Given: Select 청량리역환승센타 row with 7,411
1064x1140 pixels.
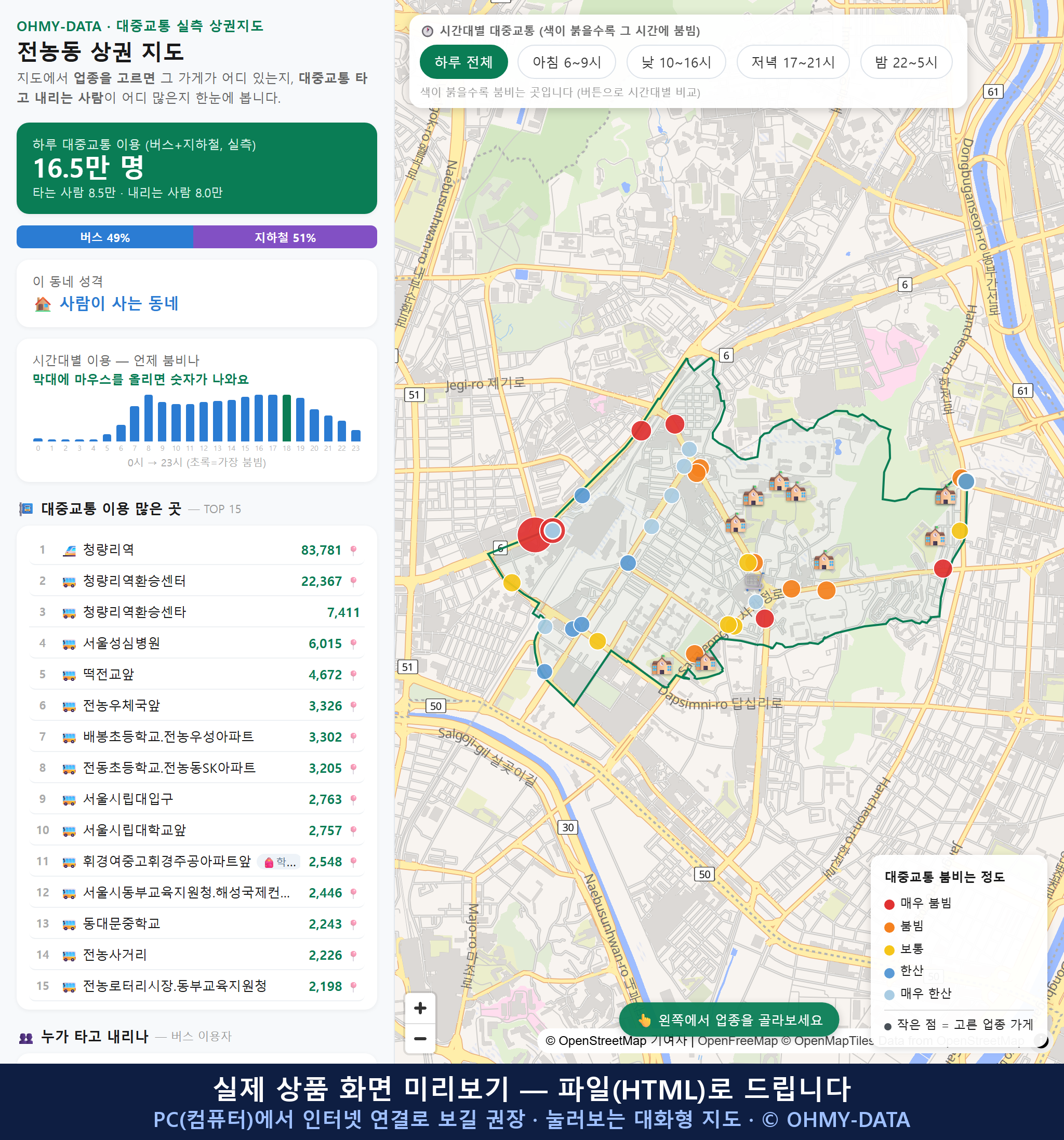Looking at the screenshot, I should pos(197,612).
